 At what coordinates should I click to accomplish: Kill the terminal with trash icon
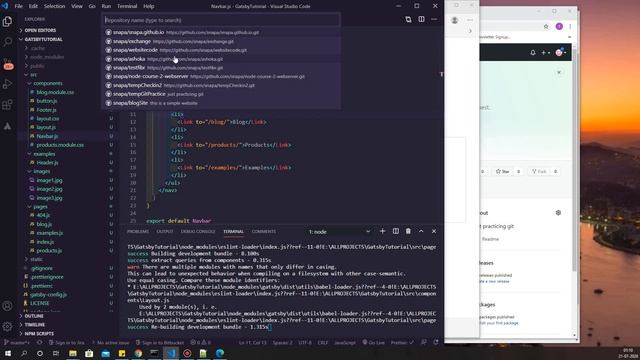(408, 231)
